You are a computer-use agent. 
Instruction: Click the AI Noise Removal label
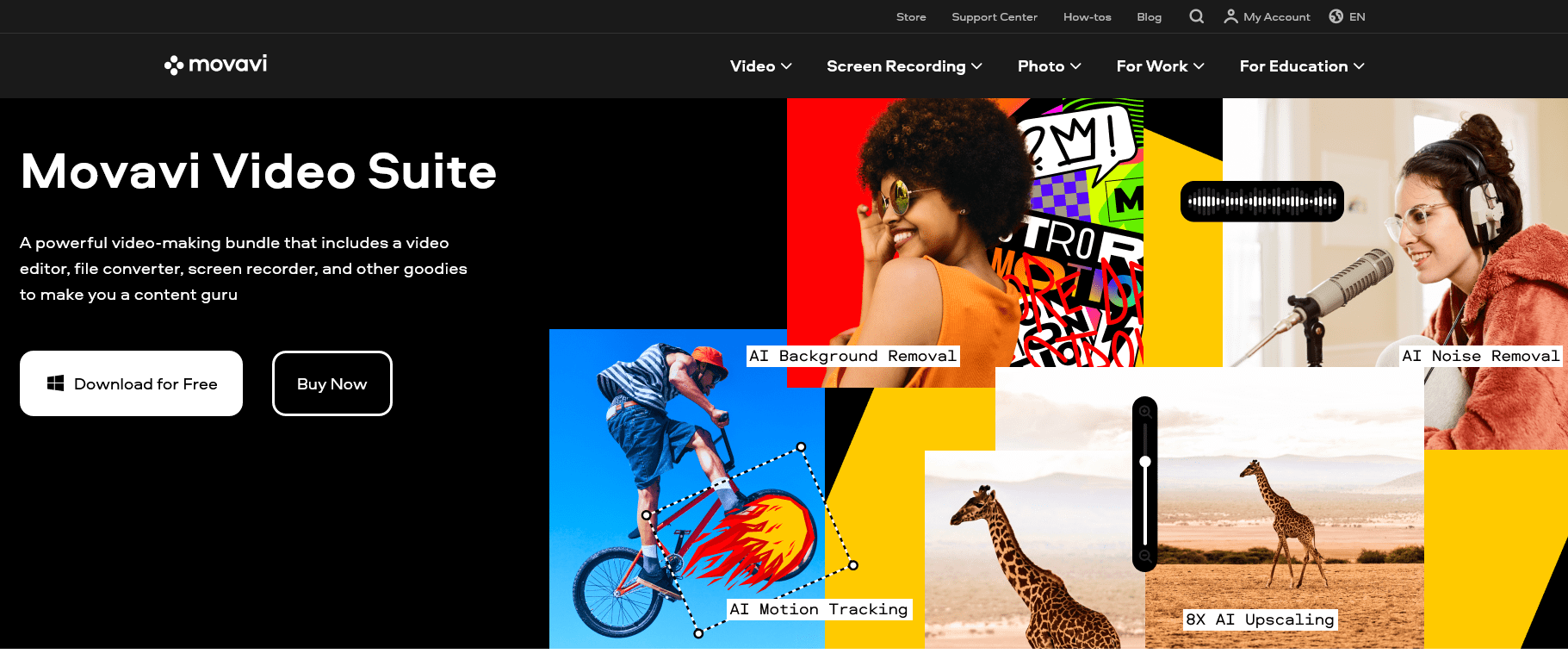[x=1480, y=356]
